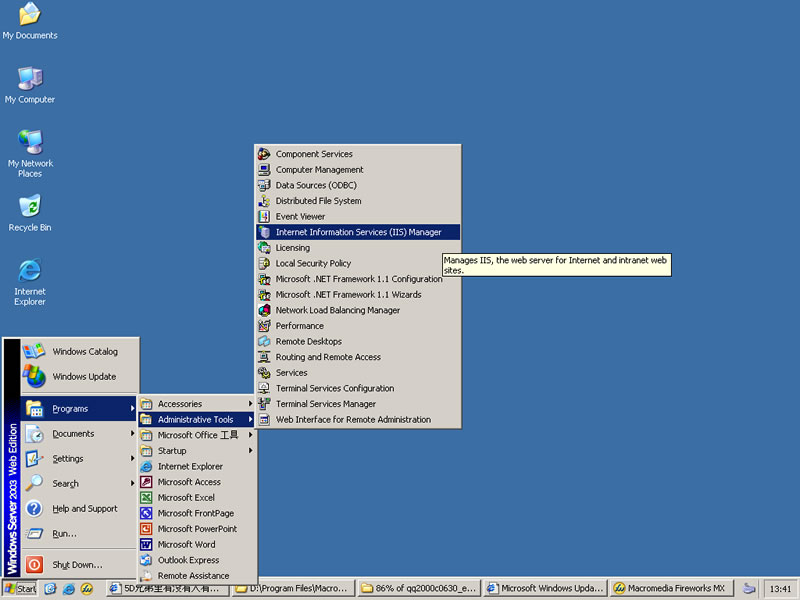
Task: Expand the Startup submenu arrow
Action: 251,451
